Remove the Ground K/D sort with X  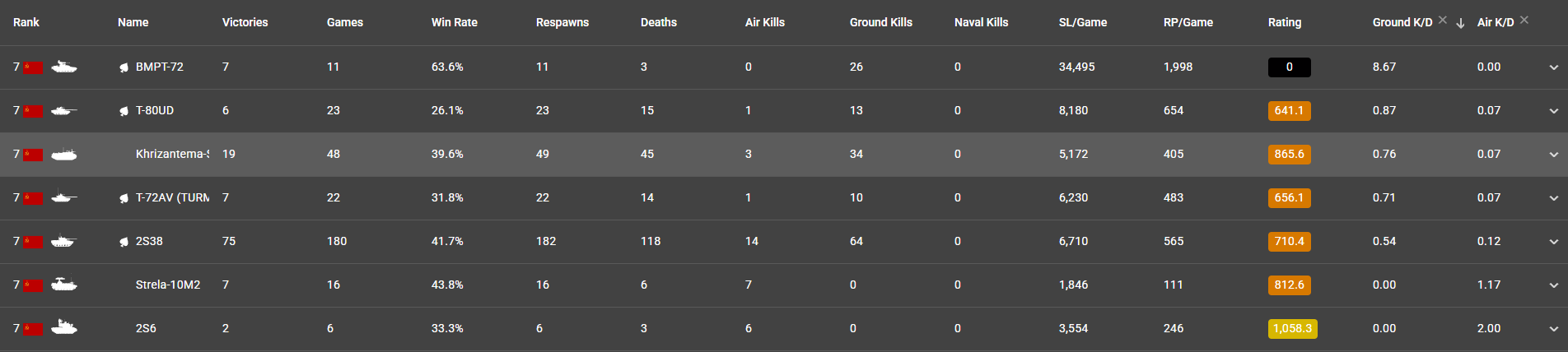[1443, 20]
